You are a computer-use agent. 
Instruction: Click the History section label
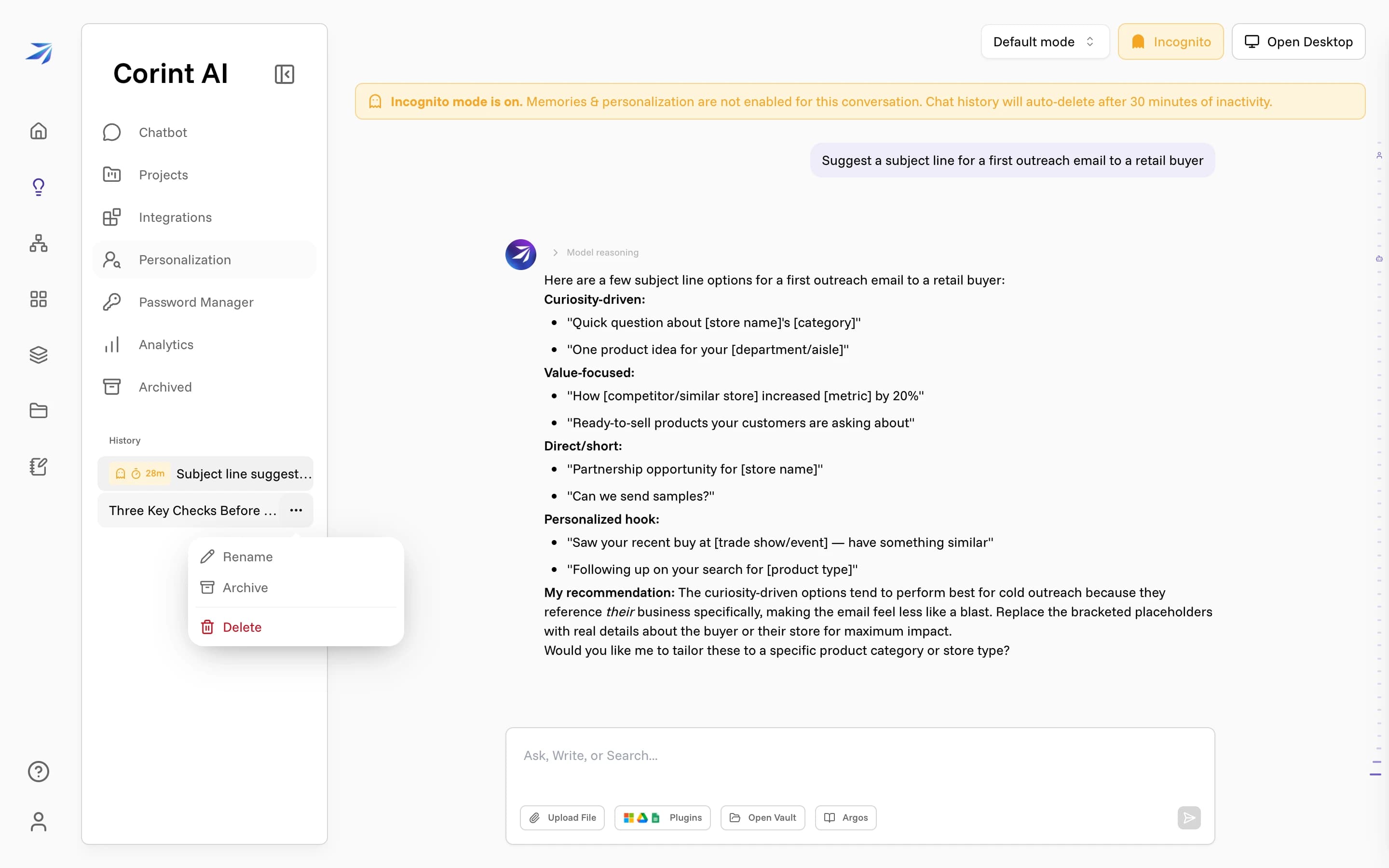124,440
